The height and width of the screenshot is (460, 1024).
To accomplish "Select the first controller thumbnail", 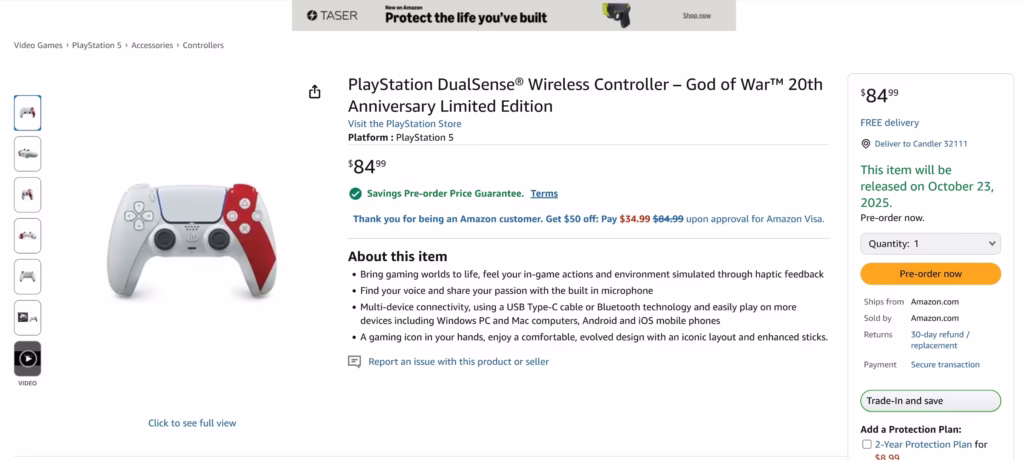I will pyautogui.click(x=28, y=113).
